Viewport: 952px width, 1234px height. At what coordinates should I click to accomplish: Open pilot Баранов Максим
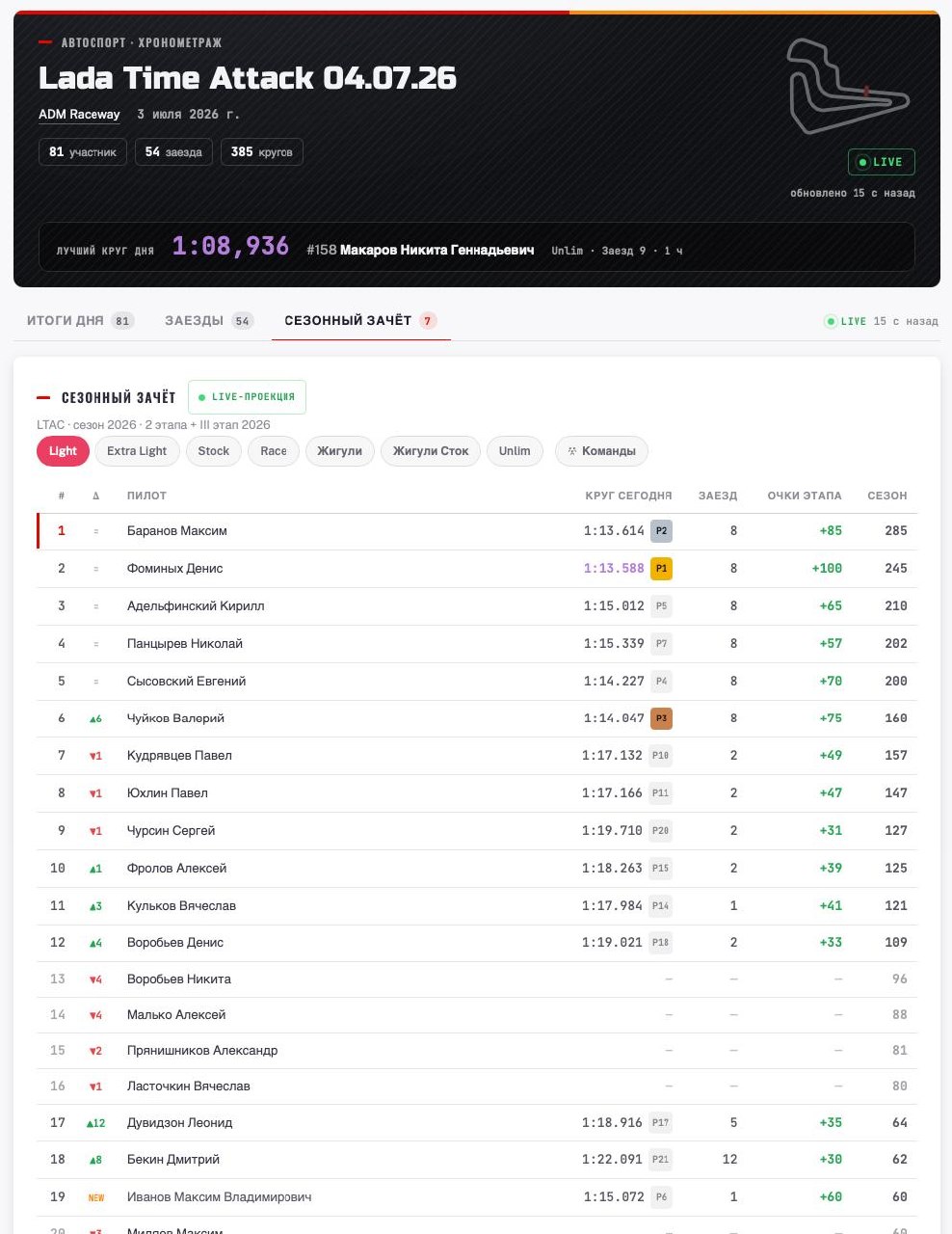click(177, 531)
